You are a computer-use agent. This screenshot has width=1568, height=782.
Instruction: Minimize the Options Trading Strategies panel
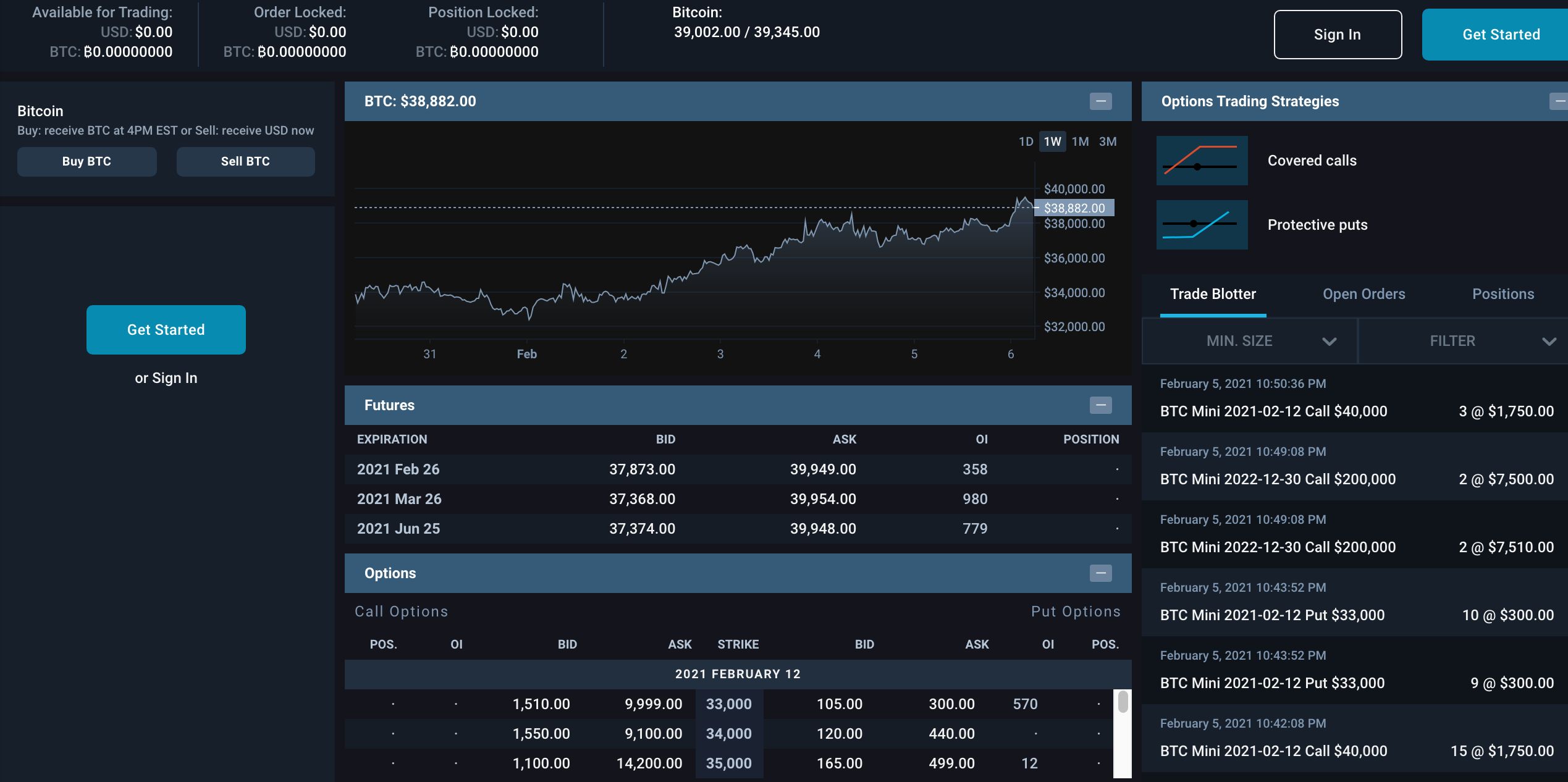point(1559,101)
